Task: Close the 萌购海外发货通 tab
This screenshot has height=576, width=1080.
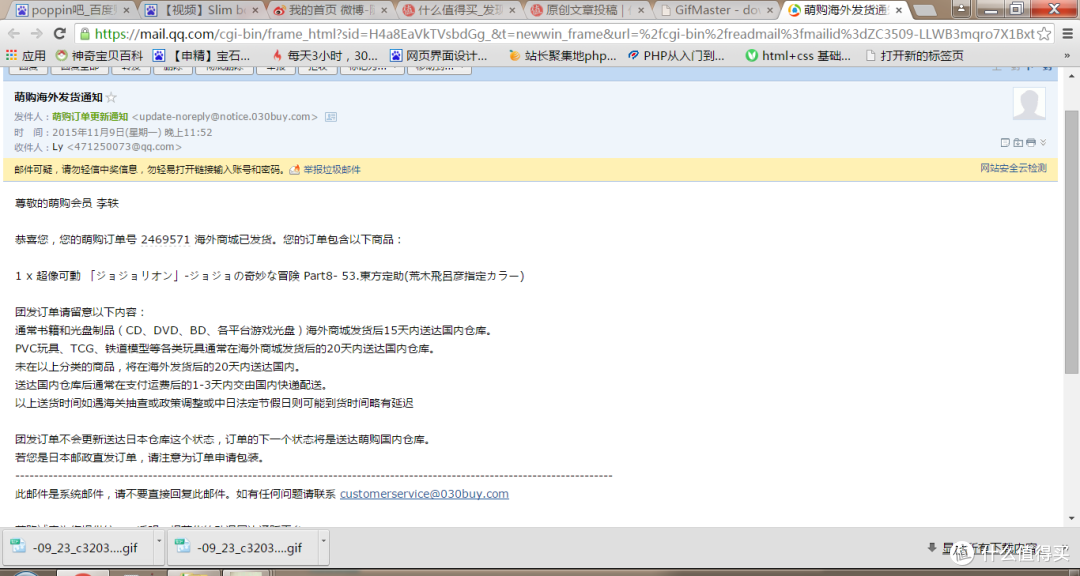Action: tap(899, 10)
